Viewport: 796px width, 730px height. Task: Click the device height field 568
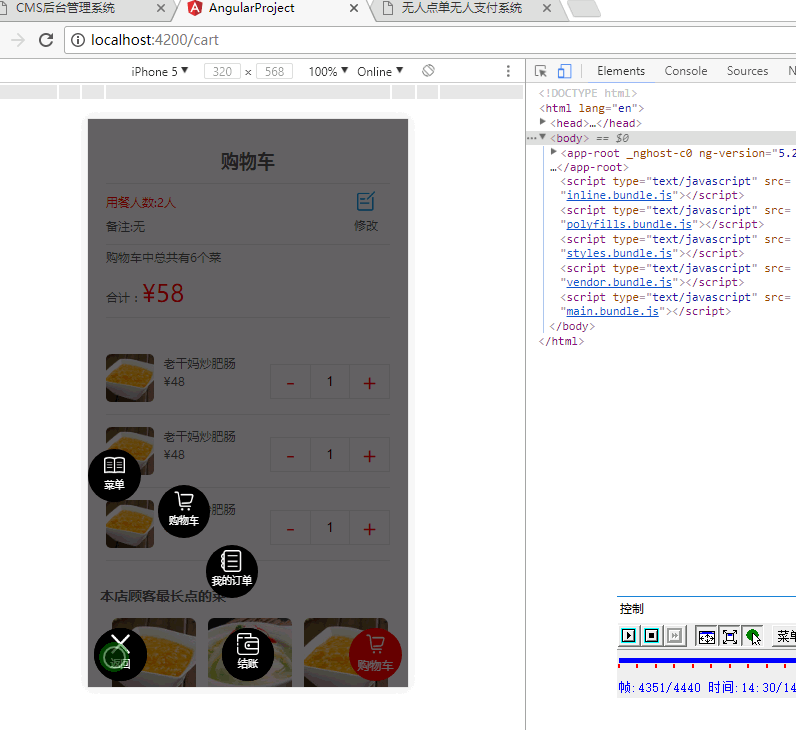click(x=275, y=72)
